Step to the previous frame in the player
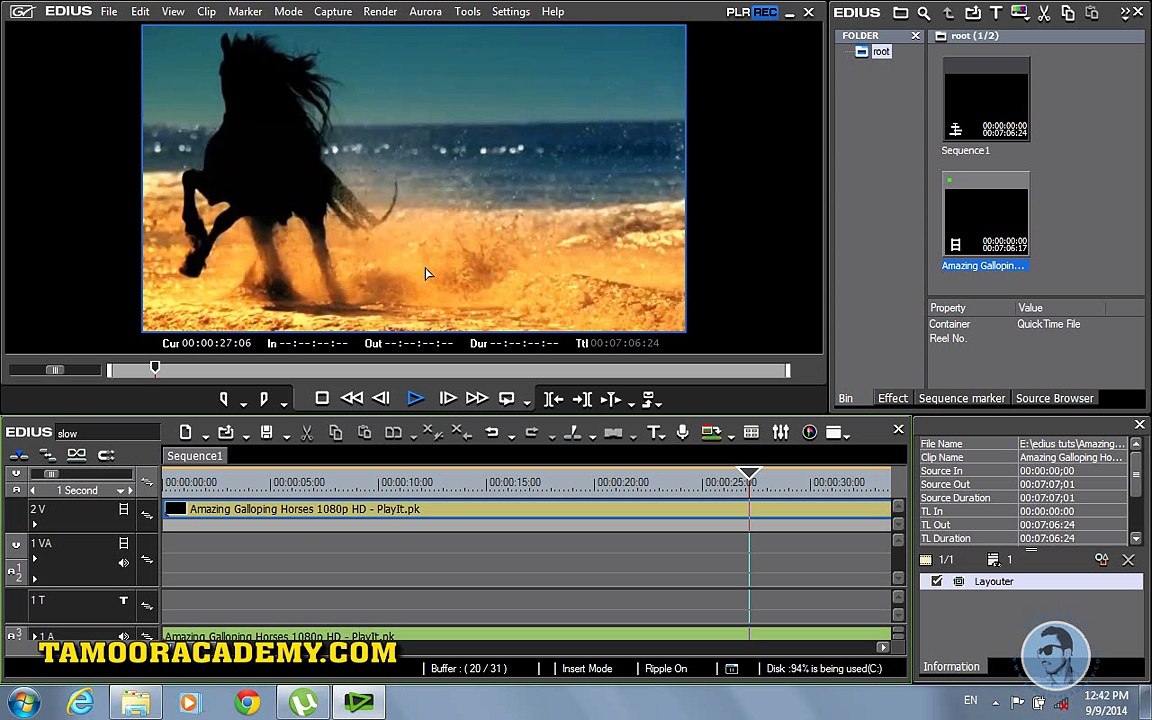This screenshot has width=1152, height=720. click(381, 398)
